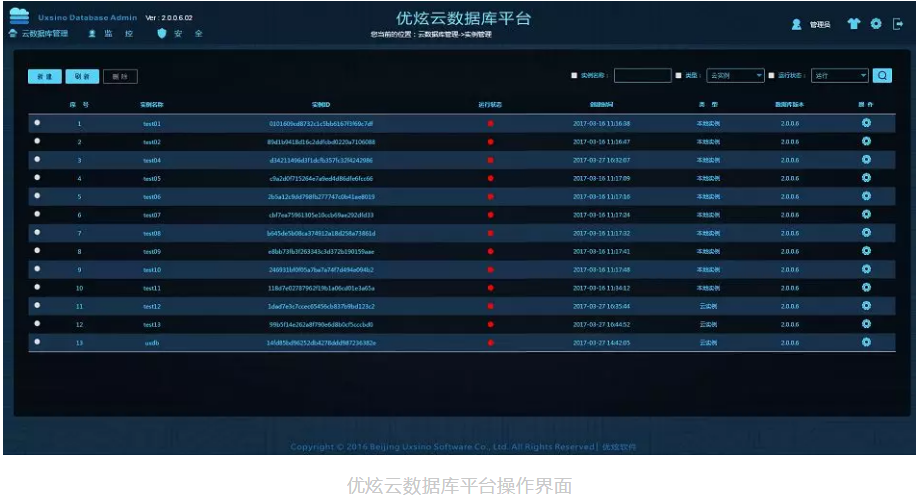The width and height of the screenshot is (917, 502).
Task: Open the action gear for row uxdb
Action: pos(866,342)
